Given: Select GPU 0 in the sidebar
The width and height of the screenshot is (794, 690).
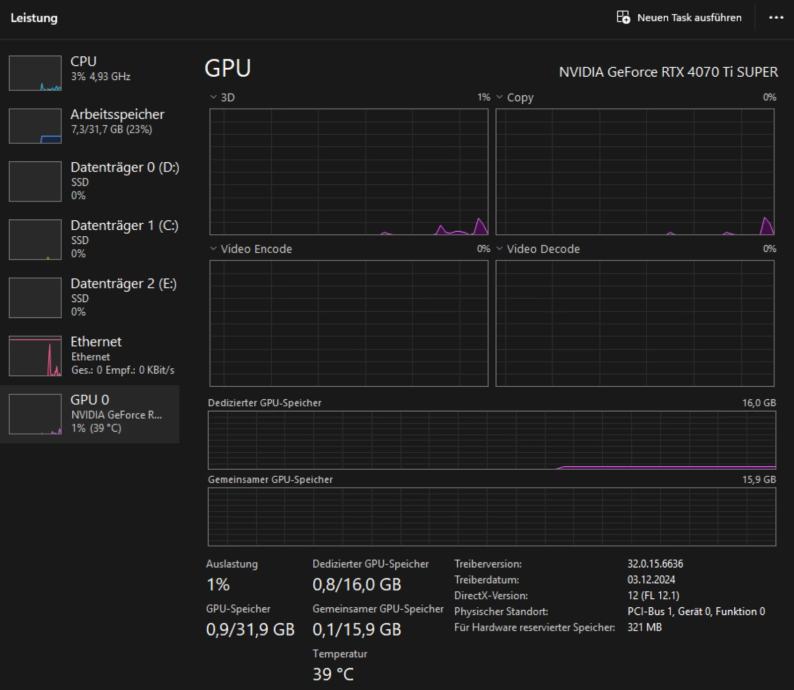Looking at the screenshot, I should coord(90,414).
